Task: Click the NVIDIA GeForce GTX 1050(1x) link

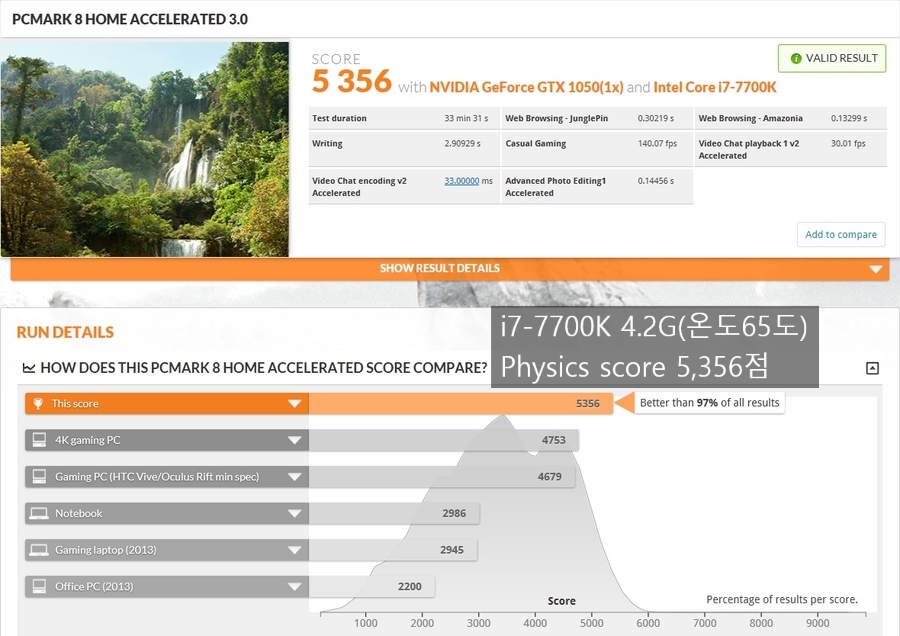Action: [526, 87]
